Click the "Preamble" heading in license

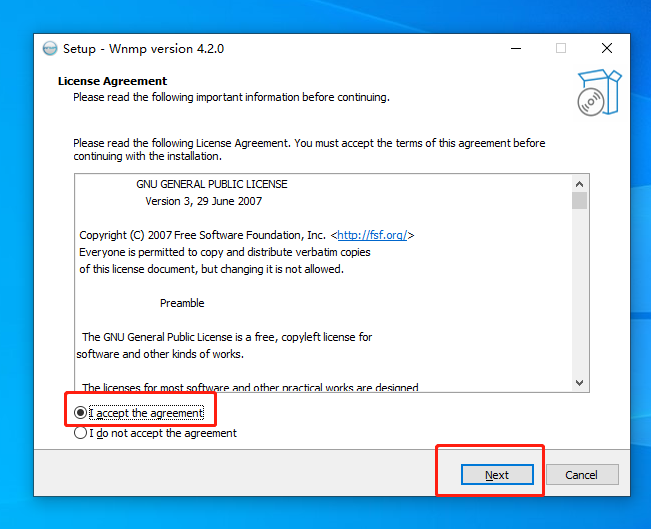coord(182,303)
